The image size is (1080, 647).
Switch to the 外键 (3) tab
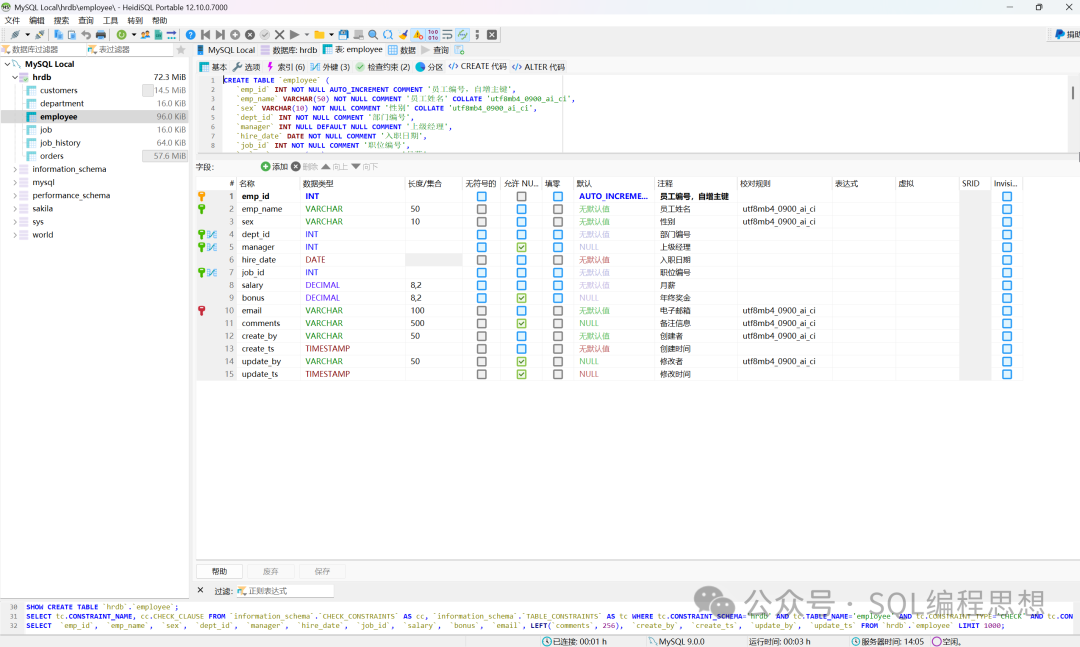pyautogui.click(x=329, y=67)
